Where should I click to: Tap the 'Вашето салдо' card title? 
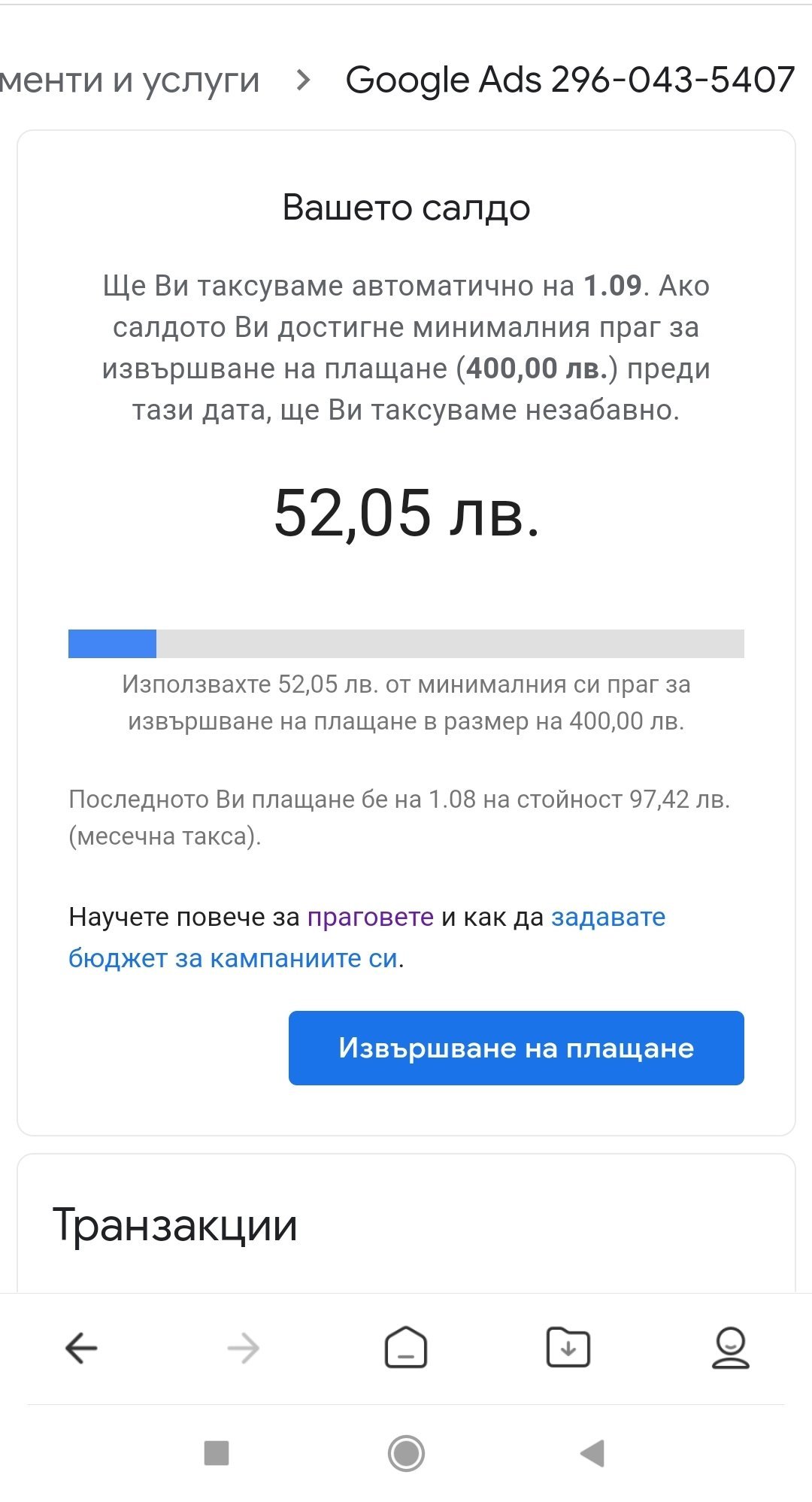point(406,208)
